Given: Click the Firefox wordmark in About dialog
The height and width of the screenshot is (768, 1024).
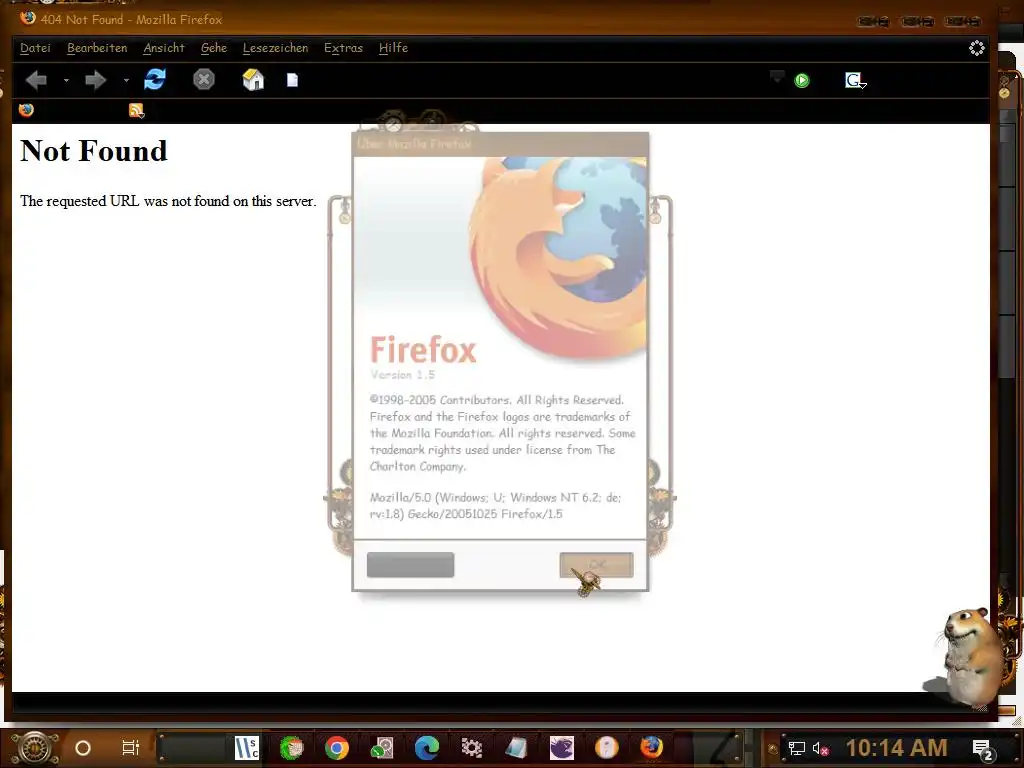Looking at the screenshot, I should click(423, 350).
